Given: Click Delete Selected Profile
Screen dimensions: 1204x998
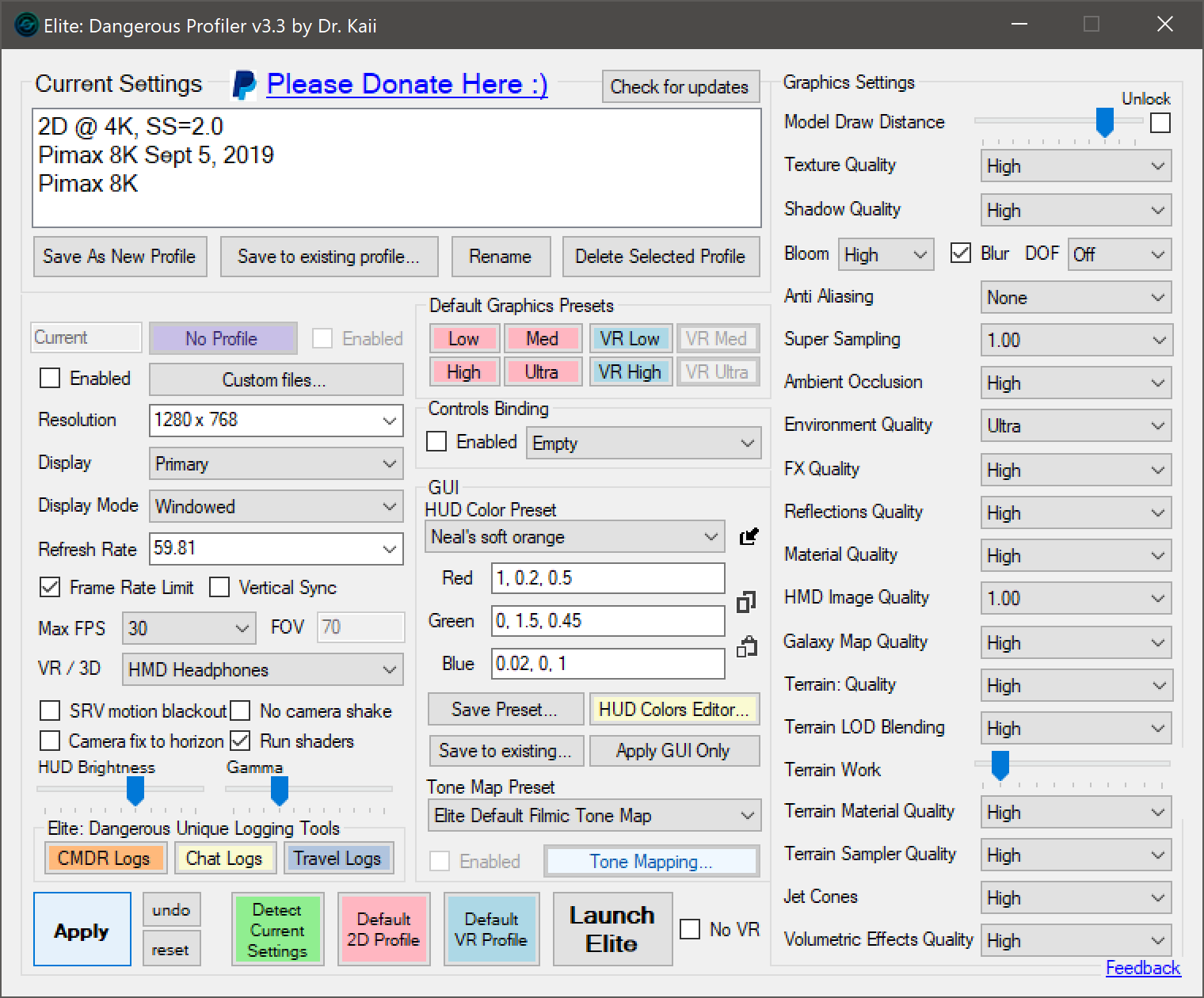Looking at the screenshot, I should point(661,257).
